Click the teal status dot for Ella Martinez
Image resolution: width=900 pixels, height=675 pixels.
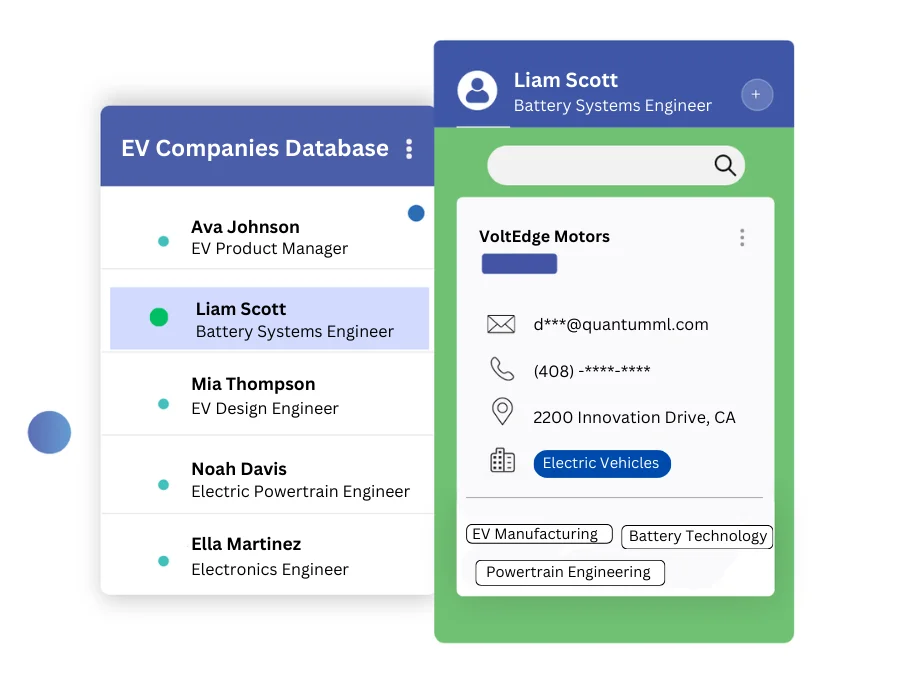click(164, 561)
